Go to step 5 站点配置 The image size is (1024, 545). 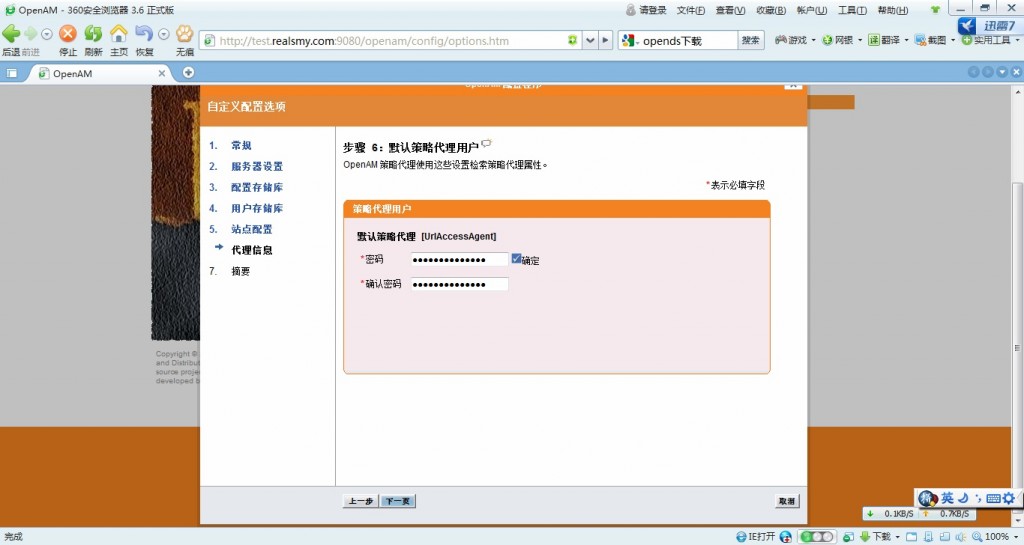click(x=251, y=228)
